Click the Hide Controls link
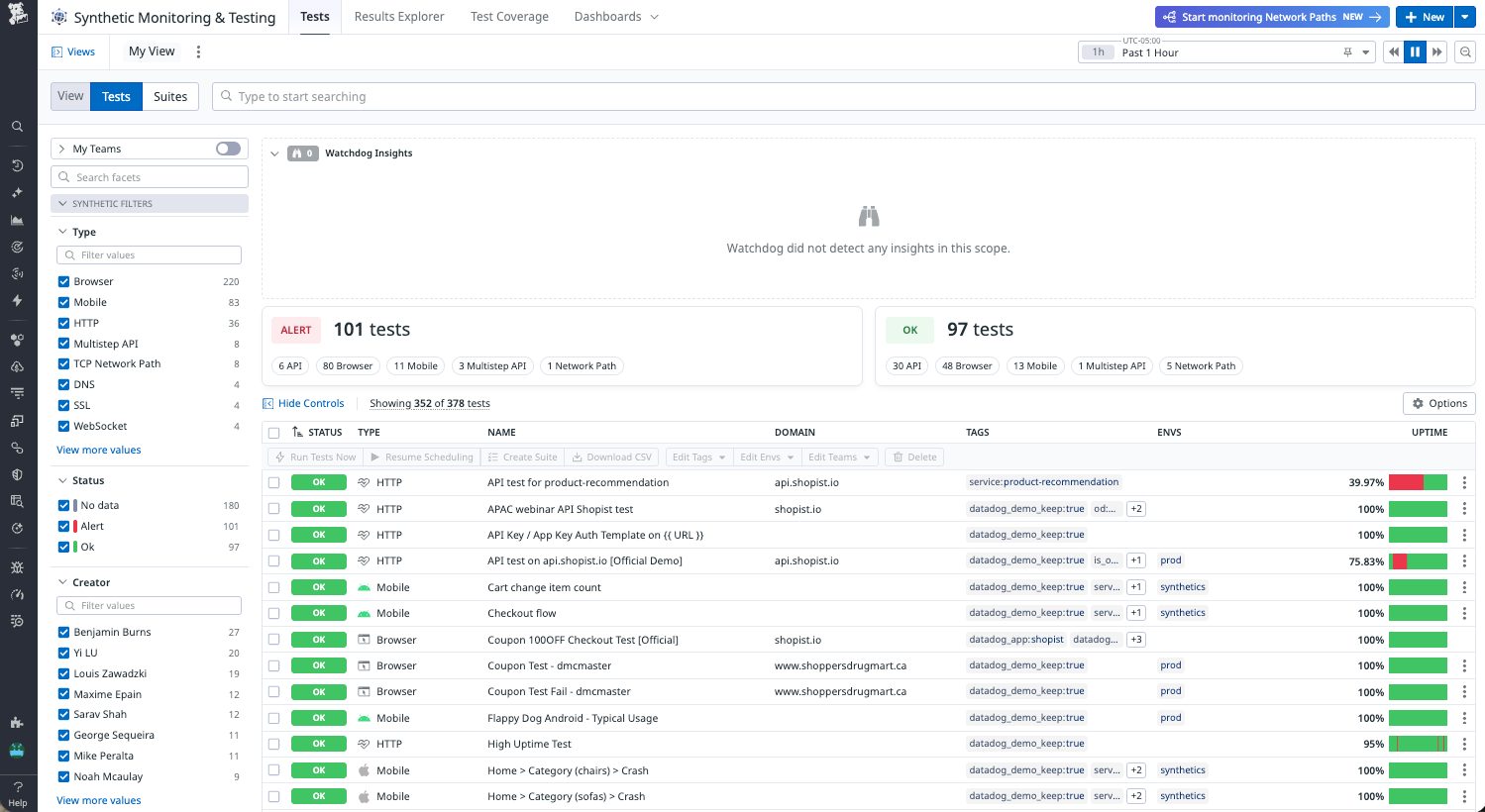The height and width of the screenshot is (812, 1485). pyautogui.click(x=303, y=403)
